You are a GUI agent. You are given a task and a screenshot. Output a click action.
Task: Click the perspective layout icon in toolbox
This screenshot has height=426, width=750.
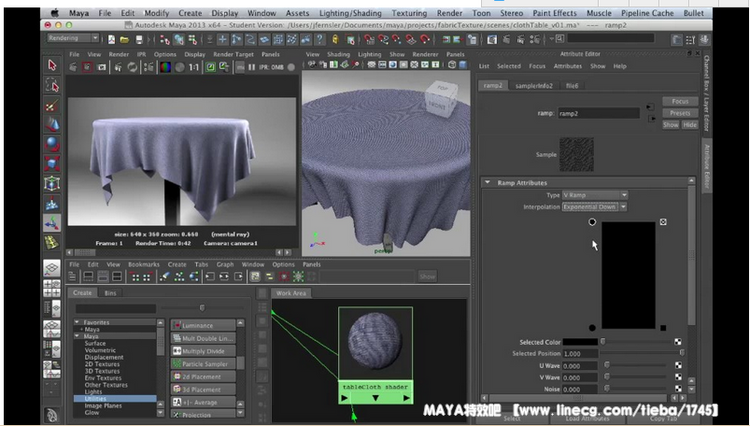52,268
